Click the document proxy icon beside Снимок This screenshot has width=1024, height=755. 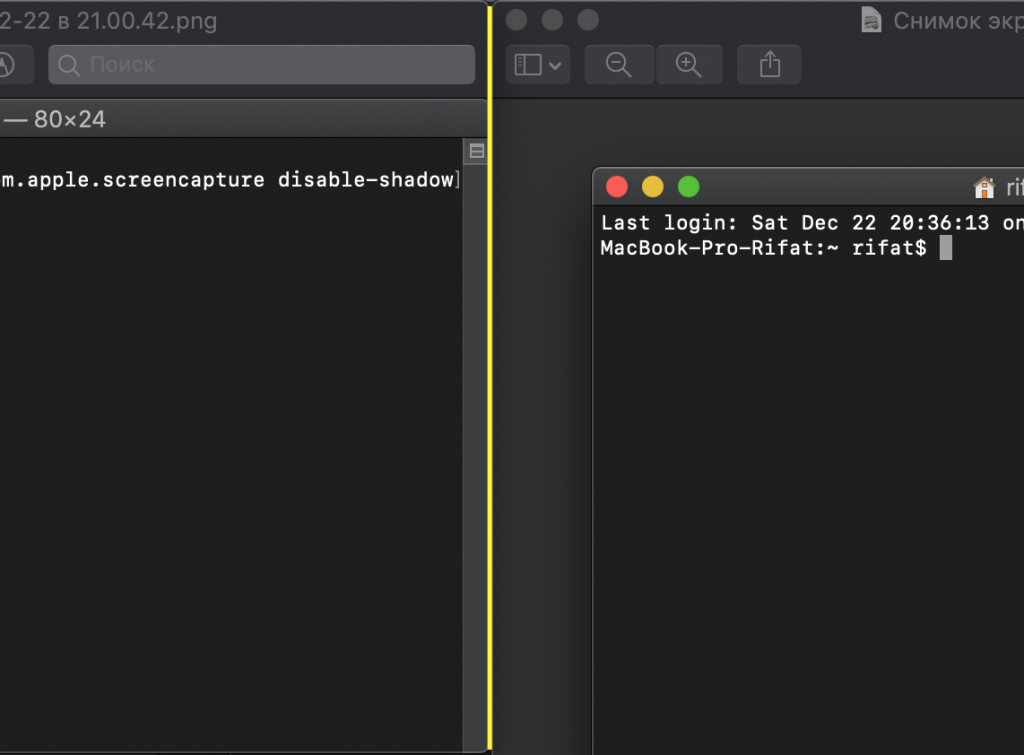point(871,21)
